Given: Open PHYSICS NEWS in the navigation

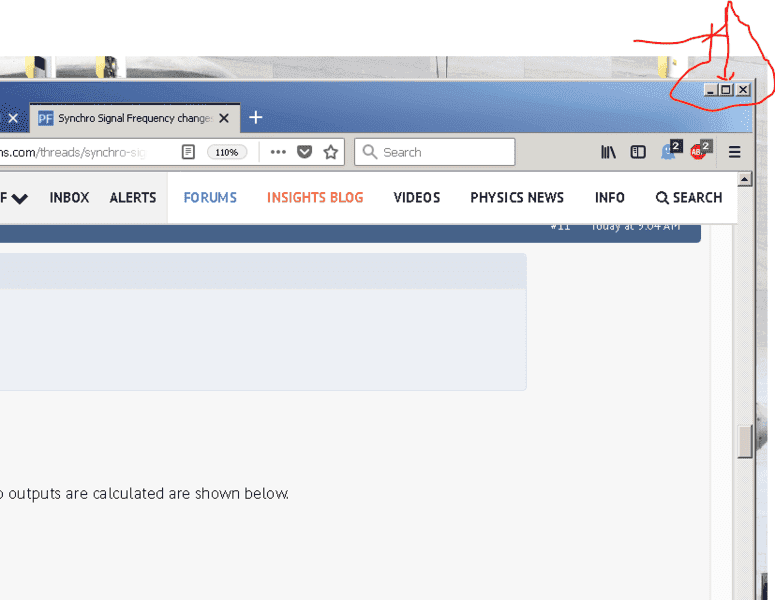Looking at the screenshot, I should pos(517,198).
